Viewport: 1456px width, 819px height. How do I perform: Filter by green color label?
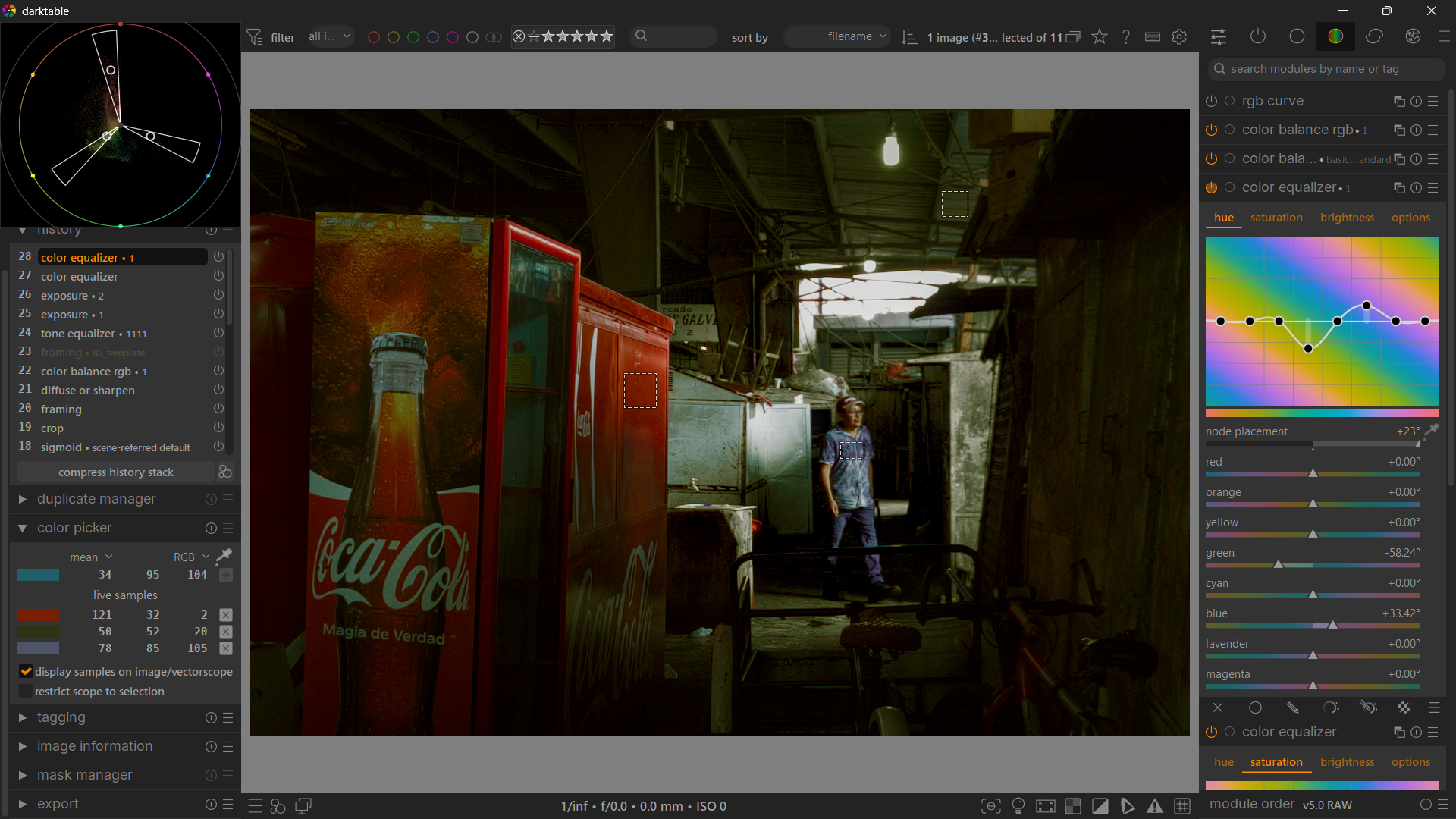click(x=413, y=36)
